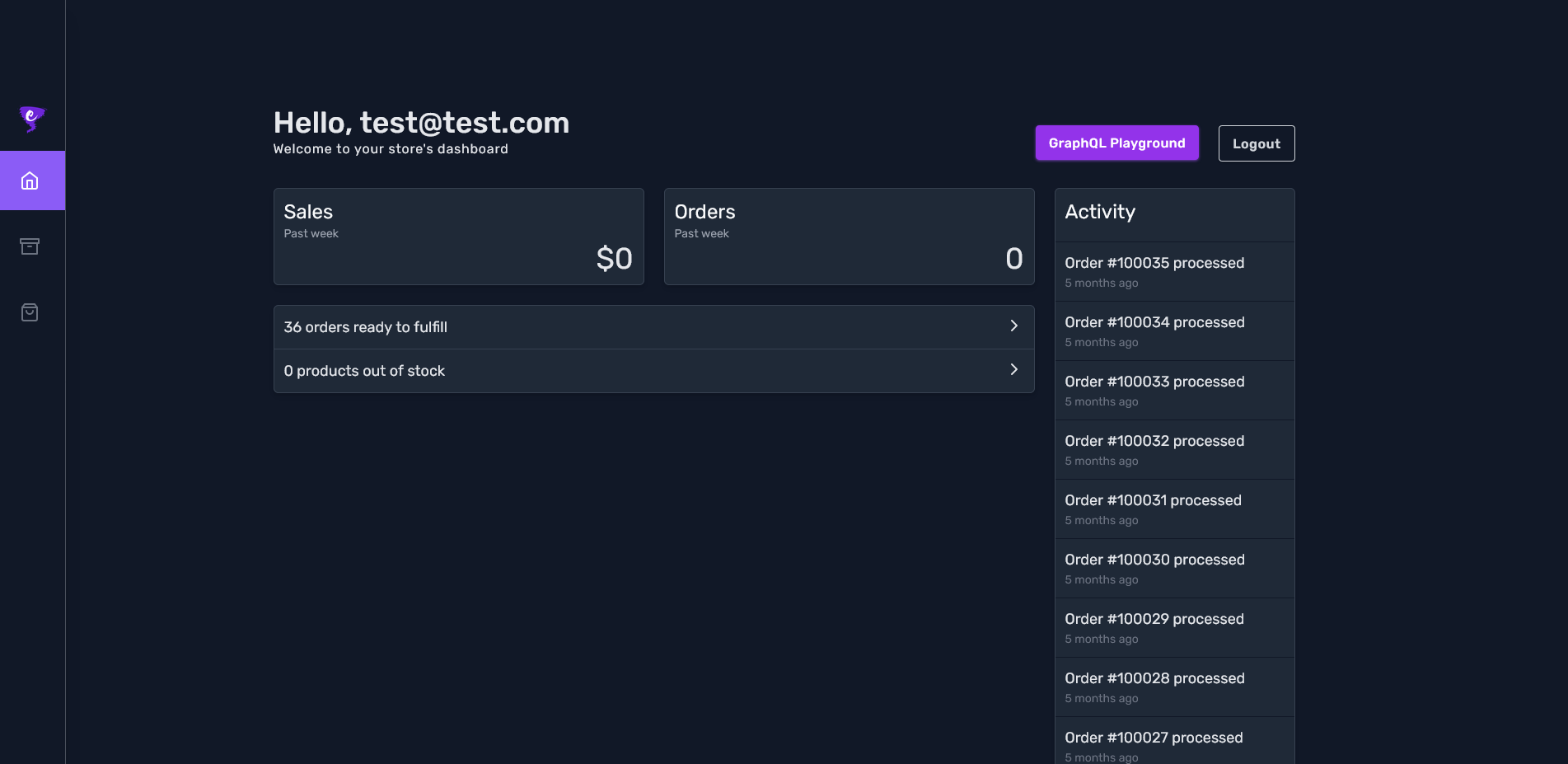1568x764 pixels.
Task: Open Order #100028 processed activity entry
Action: pos(1174,687)
